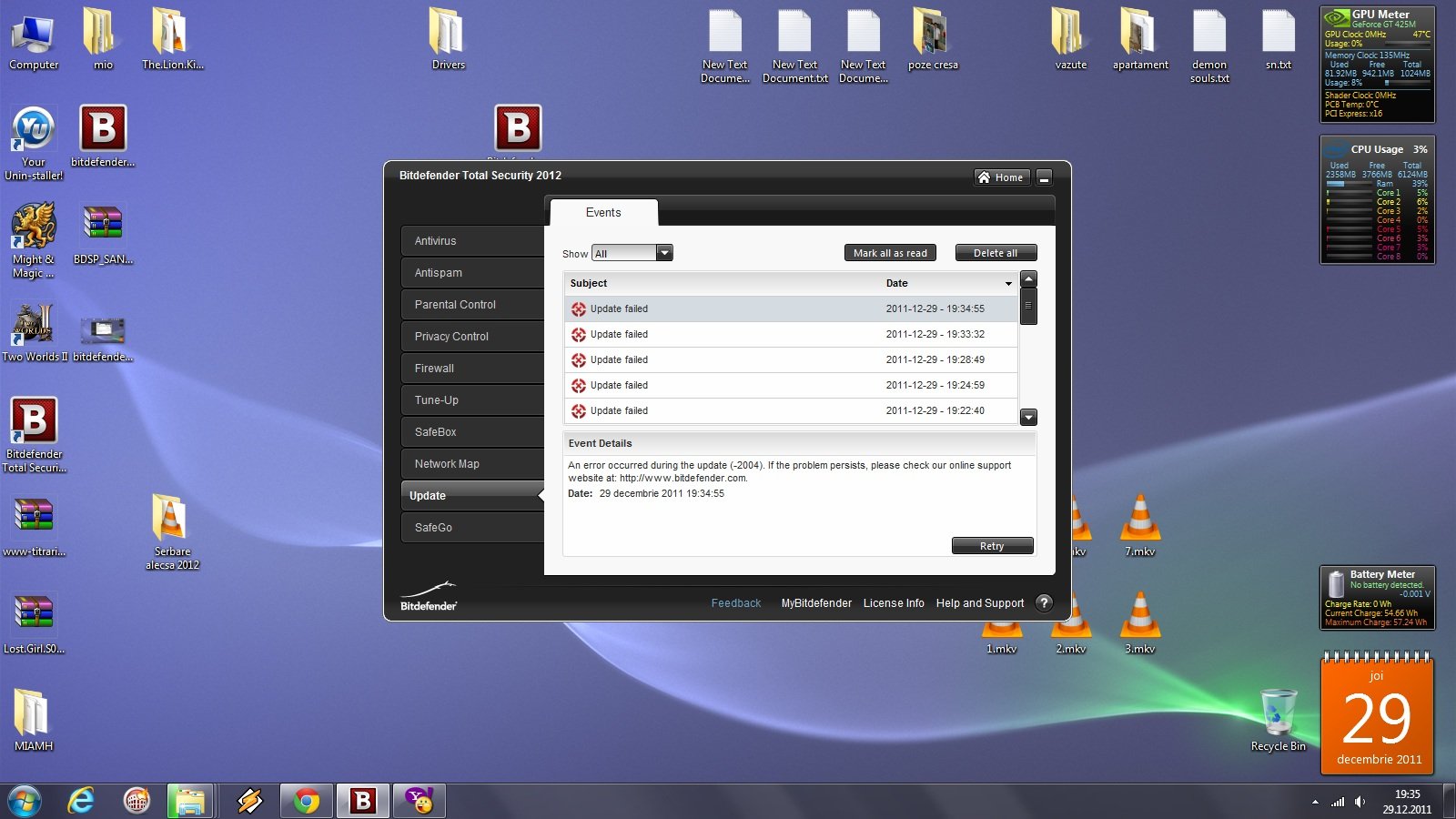
Task: Open Yahoo Messenger from taskbar
Action: point(420,801)
